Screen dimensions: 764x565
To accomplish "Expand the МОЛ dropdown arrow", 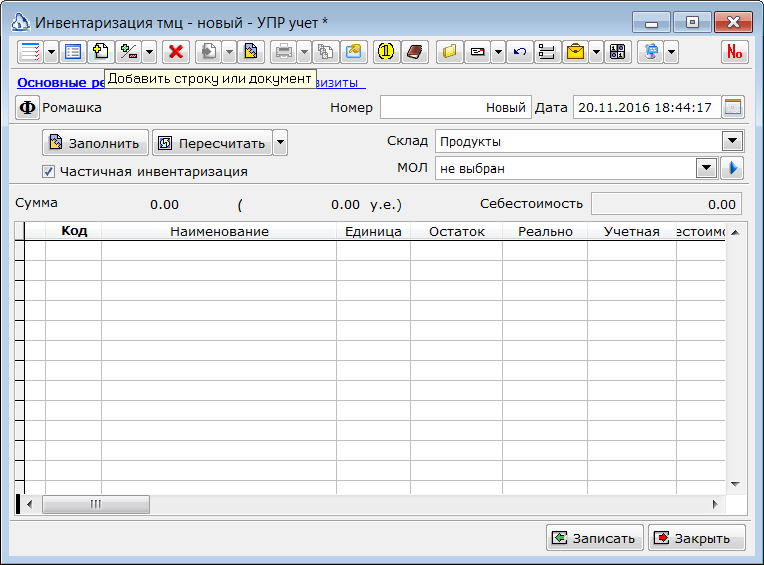I will tap(706, 169).
